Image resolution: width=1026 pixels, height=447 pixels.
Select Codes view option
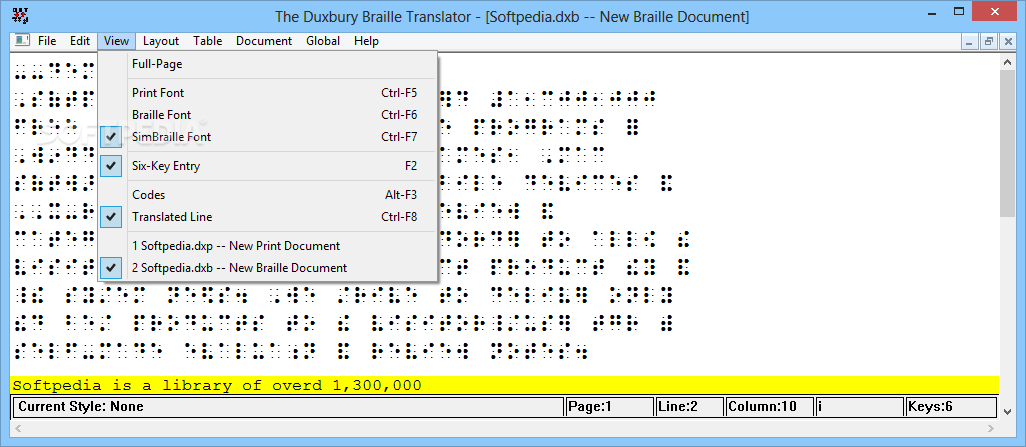pos(268,194)
